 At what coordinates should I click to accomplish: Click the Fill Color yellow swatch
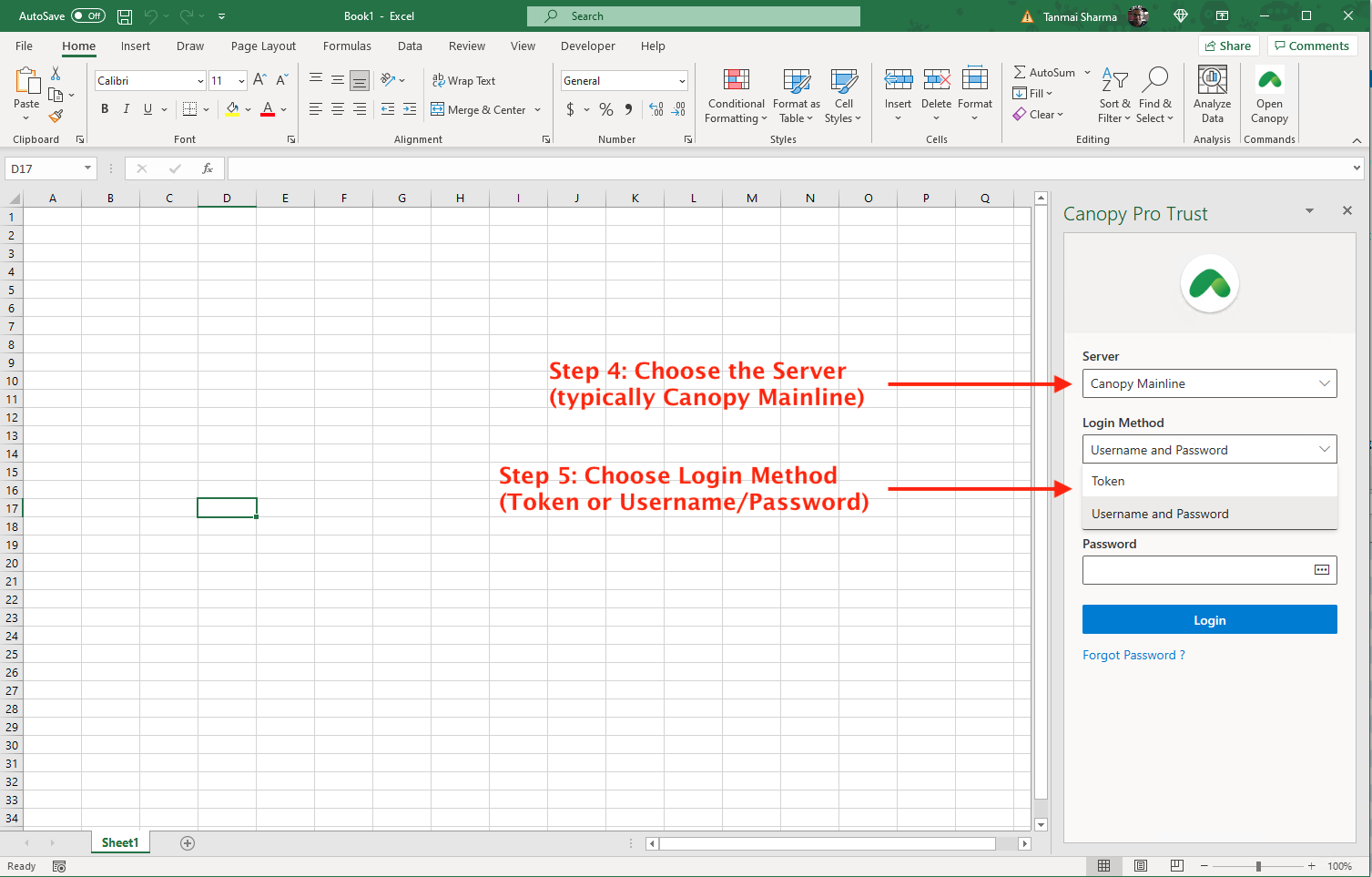(x=232, y=109)
